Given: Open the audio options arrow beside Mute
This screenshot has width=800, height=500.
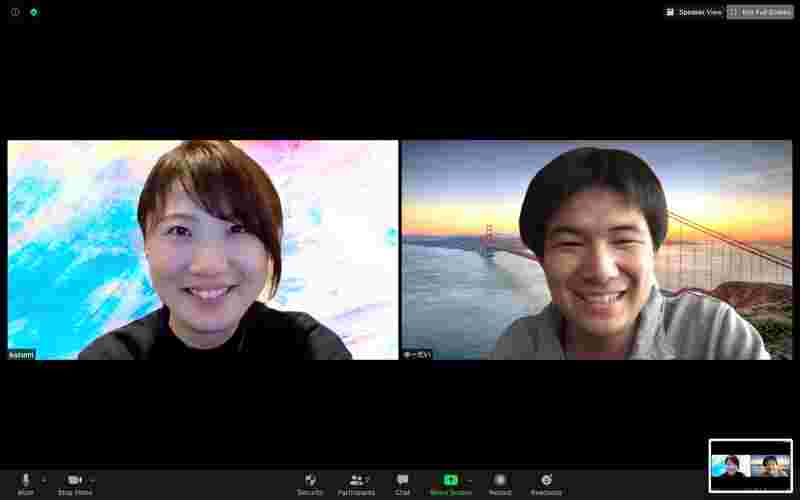Looking at the screenshot, I should pyautogui.click(x=44, y=480).
